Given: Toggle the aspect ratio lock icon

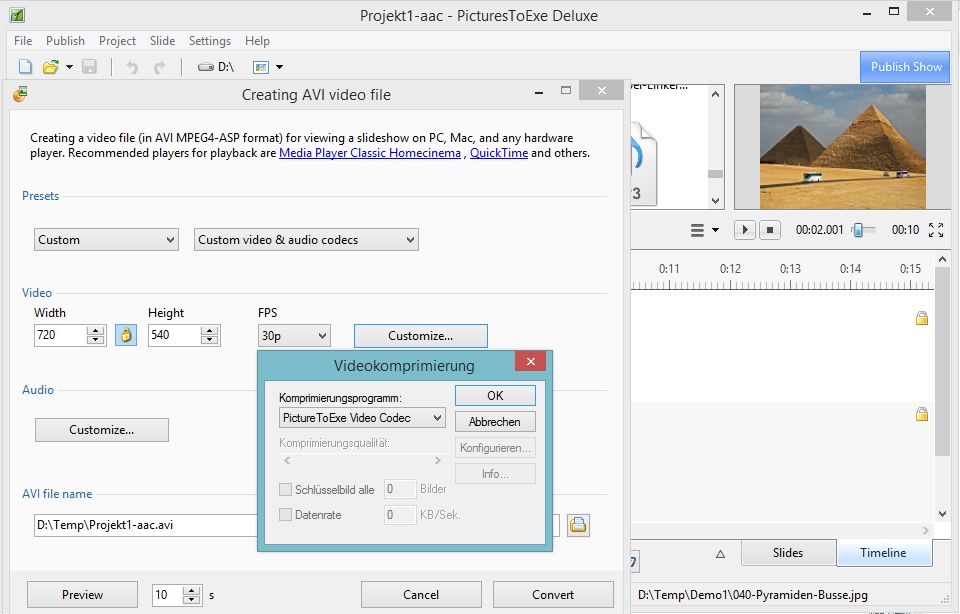Looking at the screenshot, I should pos(126,335).
